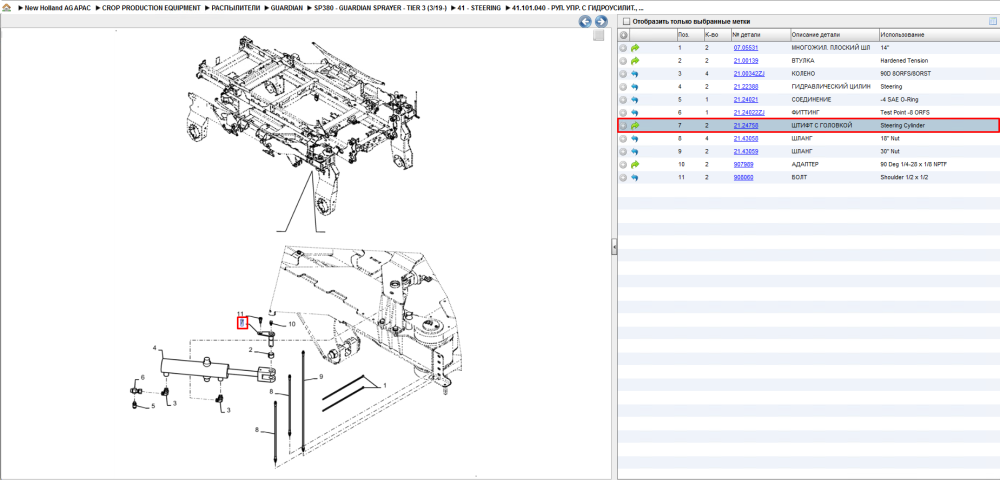Select 'Hardened Tension' usage cell
The image size is (1000, 480).
(902, 61)
